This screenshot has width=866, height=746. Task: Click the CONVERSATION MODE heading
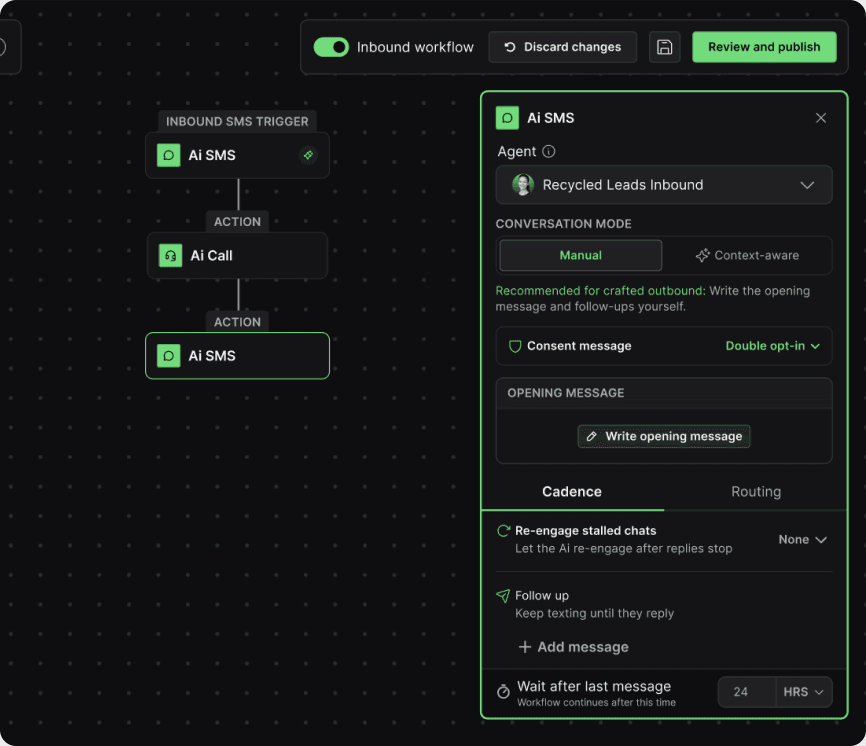coord(563,224)
